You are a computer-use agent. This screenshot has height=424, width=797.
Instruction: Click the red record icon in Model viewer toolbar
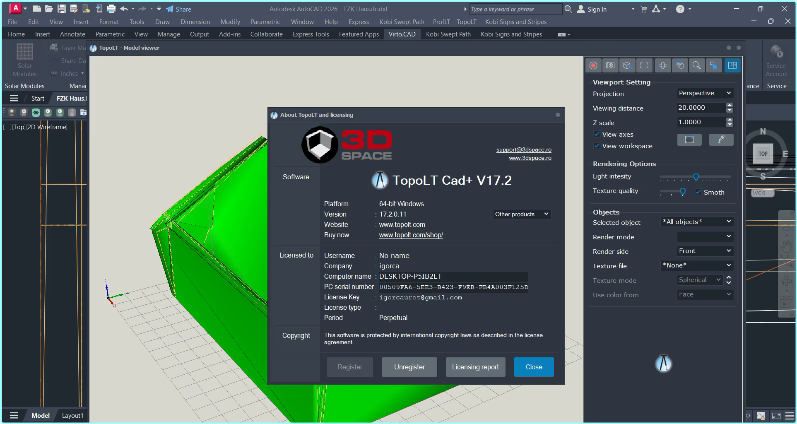pos(593,66)
